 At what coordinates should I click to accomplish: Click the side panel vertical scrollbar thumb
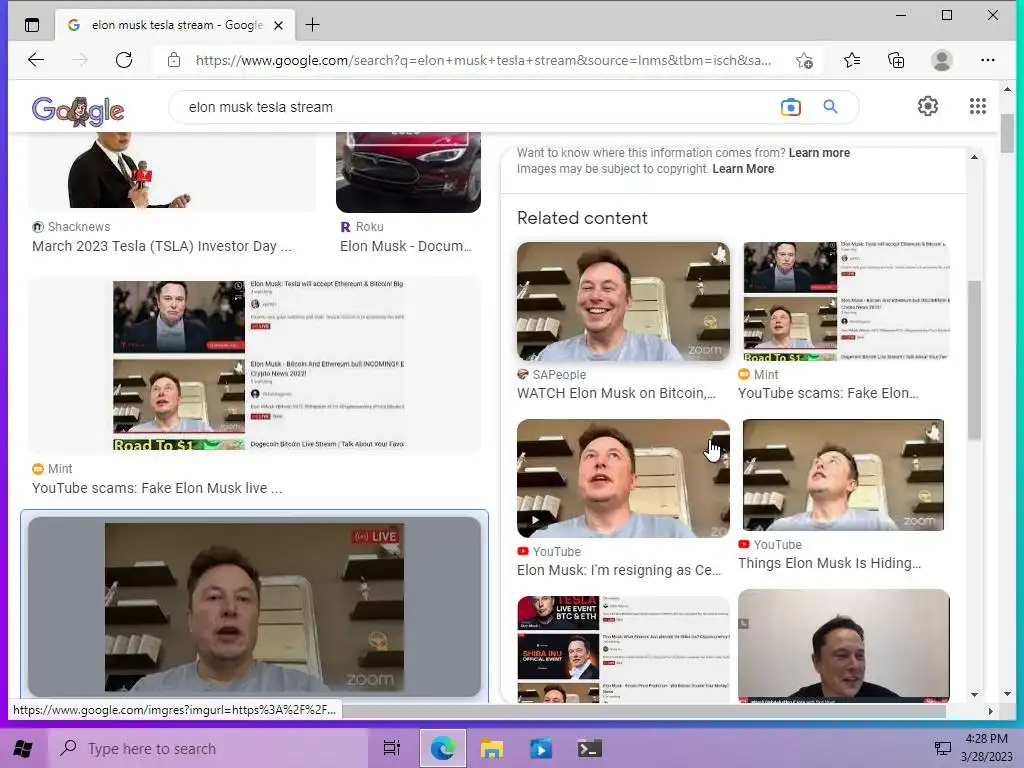(x=974, y=360)
